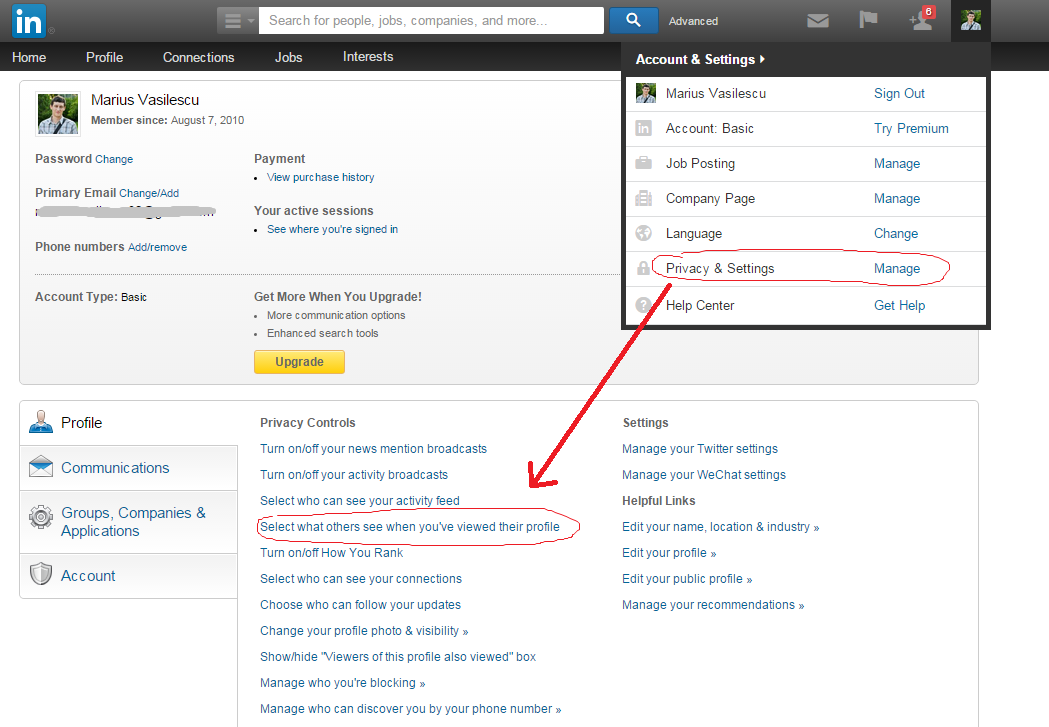Open Edit your public profile
Screen dimensions: 1049x727
[x=687, y=579]
